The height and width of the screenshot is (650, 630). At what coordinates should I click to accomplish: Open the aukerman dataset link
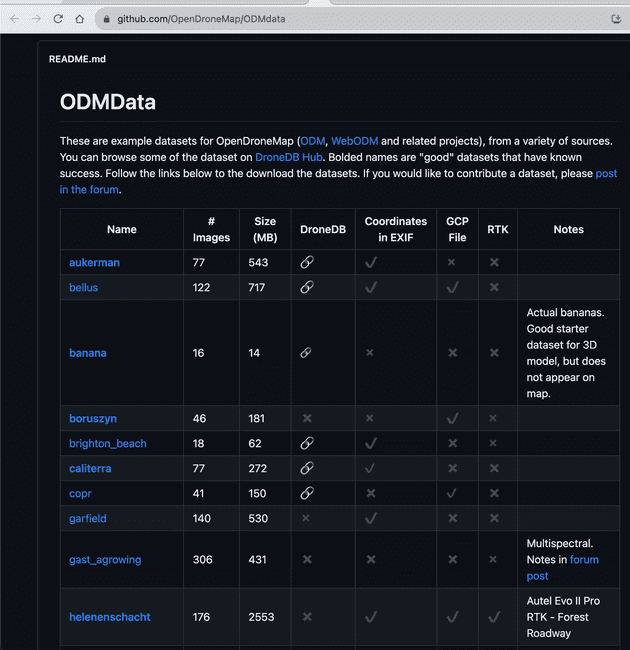click(x=94, y=262)
